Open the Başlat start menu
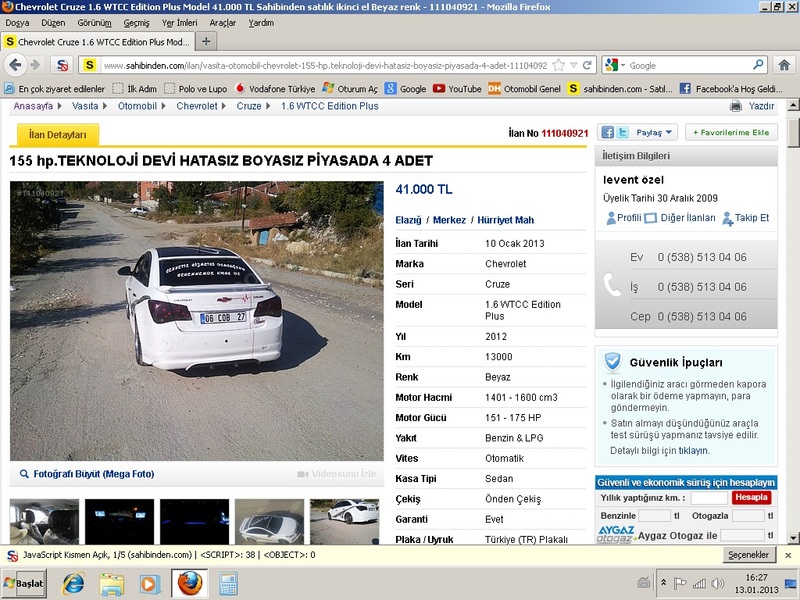This screenshot has height=600, width=800. click(x=24, y=584)
